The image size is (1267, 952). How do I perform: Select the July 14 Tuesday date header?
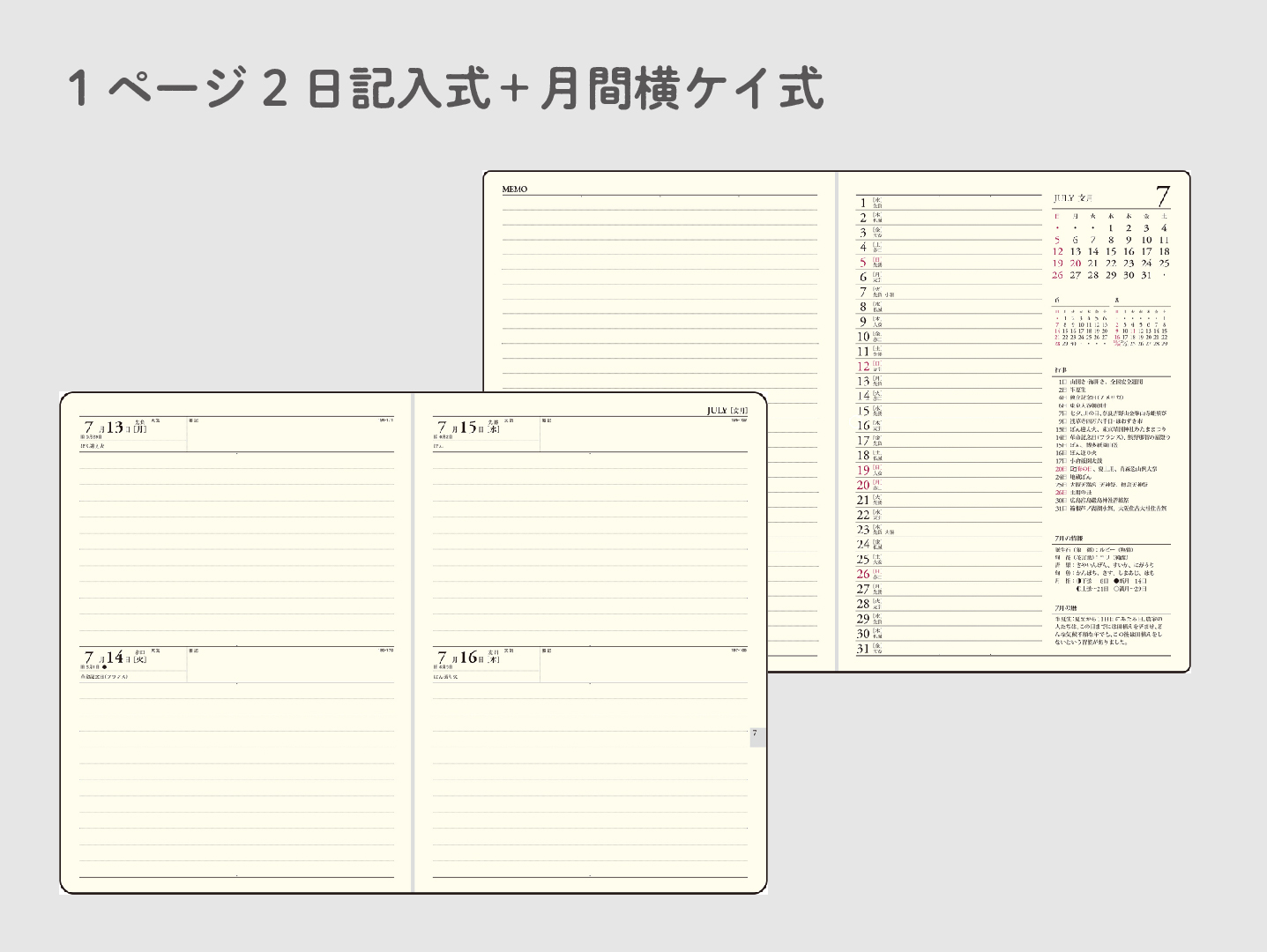[115, 658]
